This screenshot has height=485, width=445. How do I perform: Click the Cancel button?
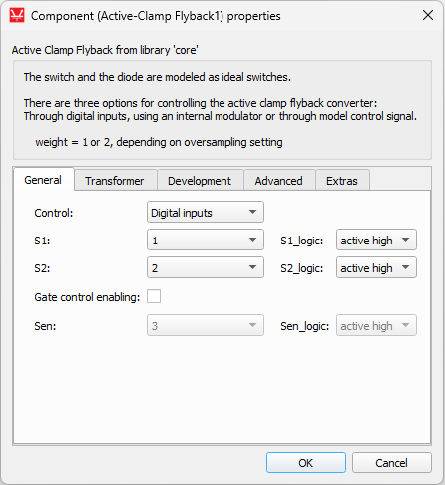click(x=392, y=463)
